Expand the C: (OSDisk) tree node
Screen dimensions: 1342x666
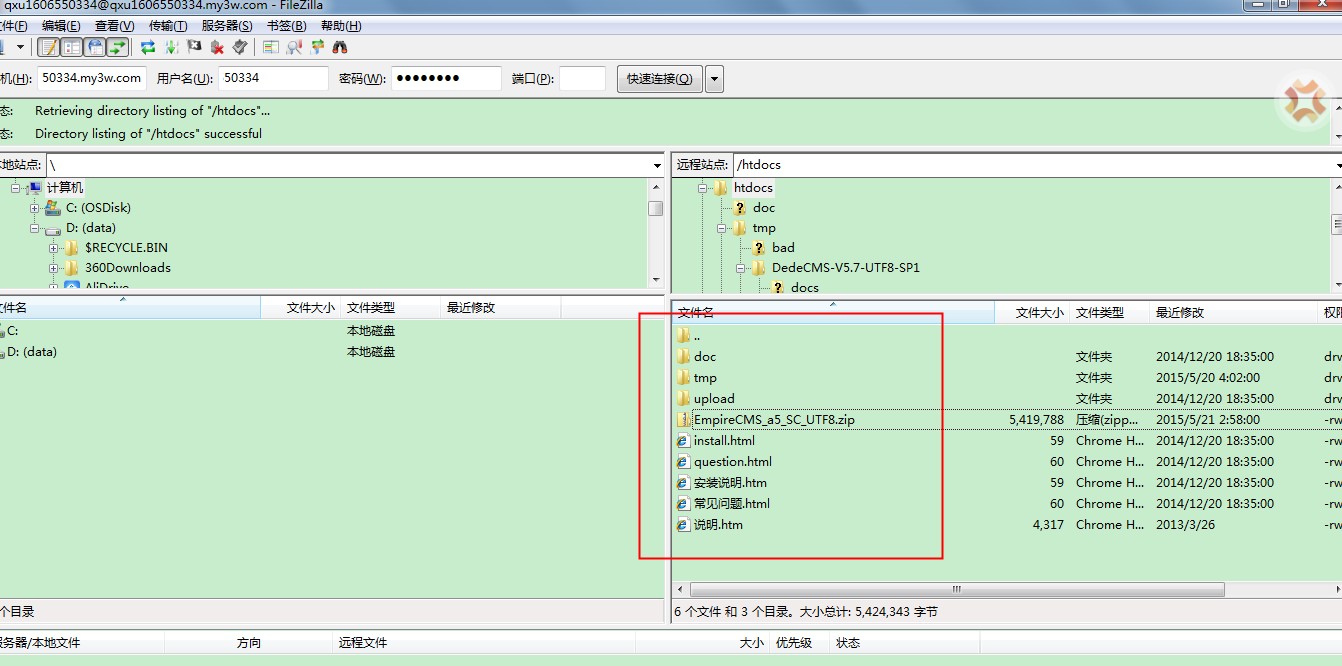pos(35,208)
